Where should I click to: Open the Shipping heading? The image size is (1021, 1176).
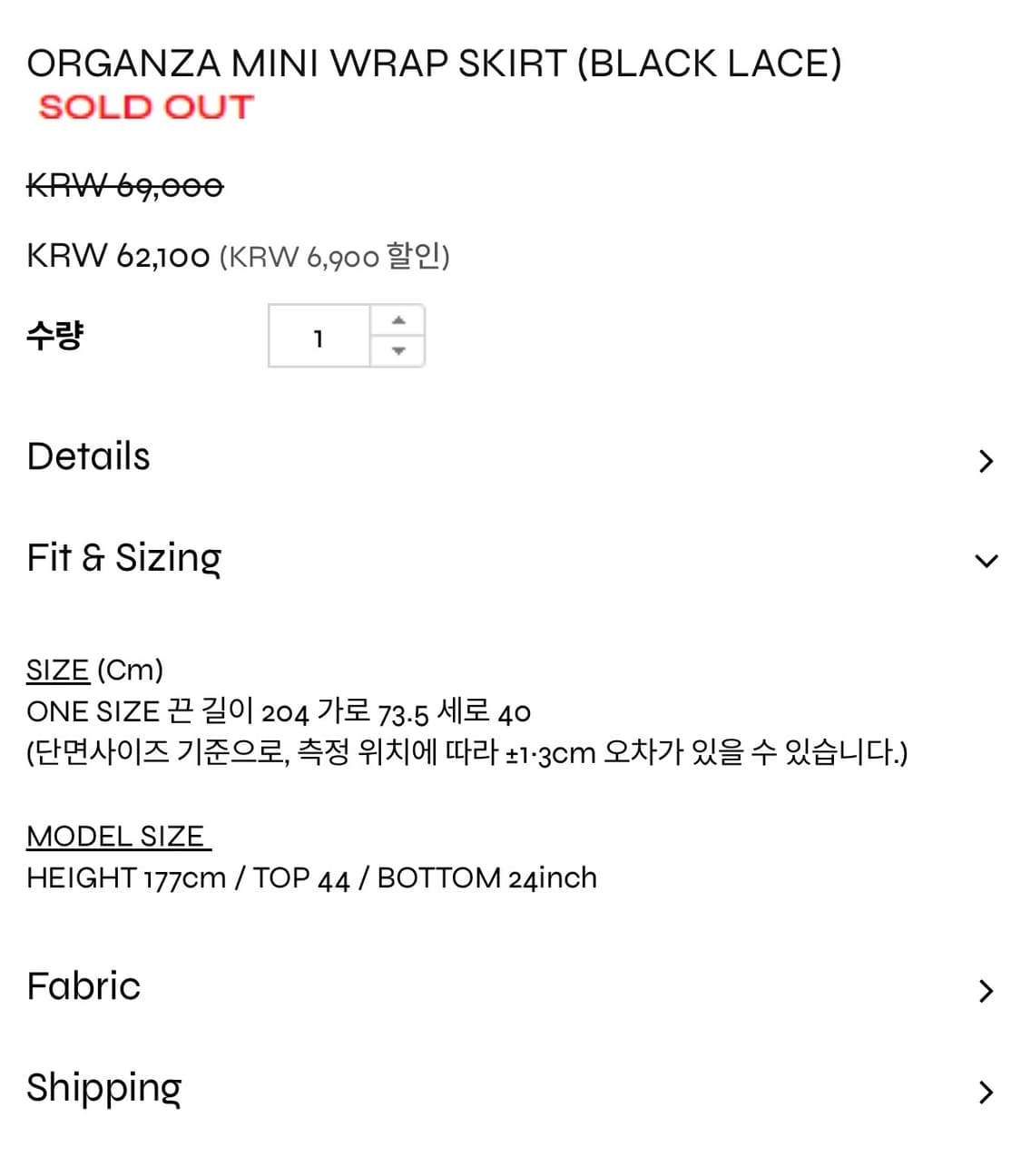click(x=104, y=1088)
